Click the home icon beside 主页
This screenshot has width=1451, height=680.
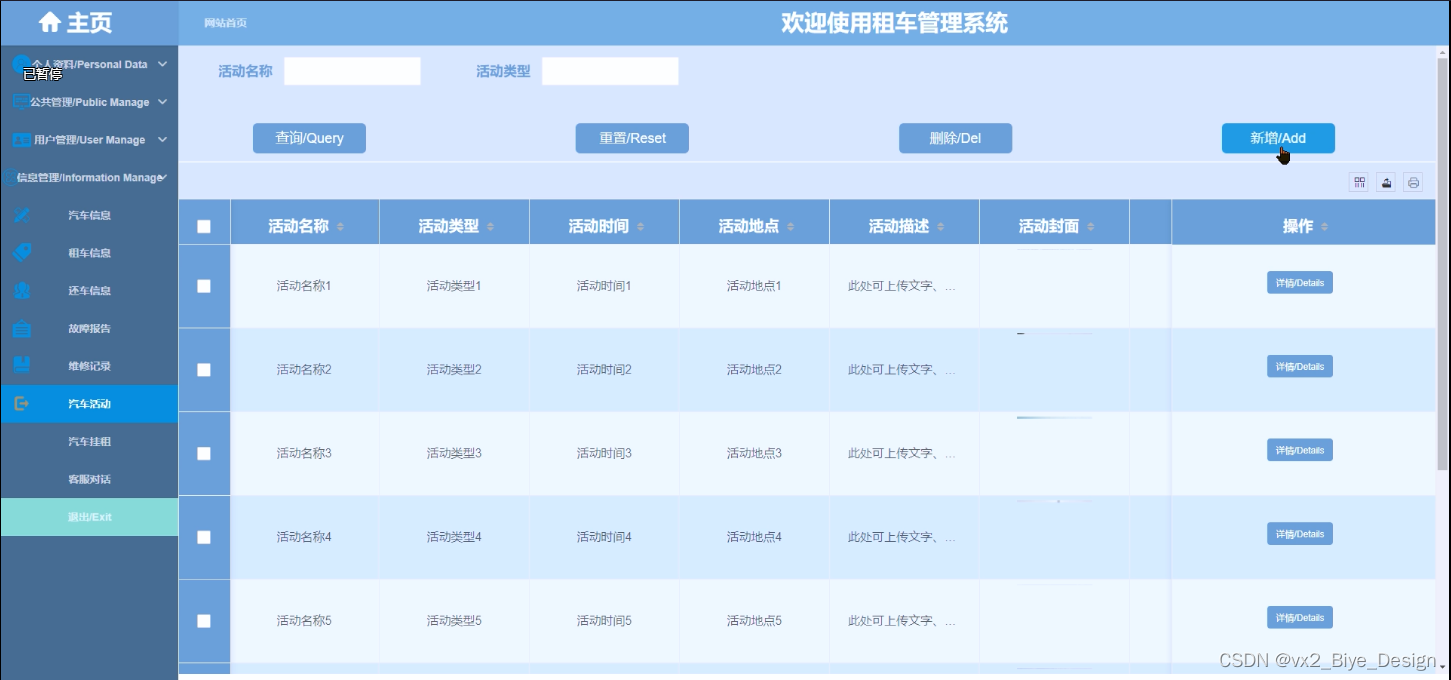pyautogui.click(x=49, y=22)
